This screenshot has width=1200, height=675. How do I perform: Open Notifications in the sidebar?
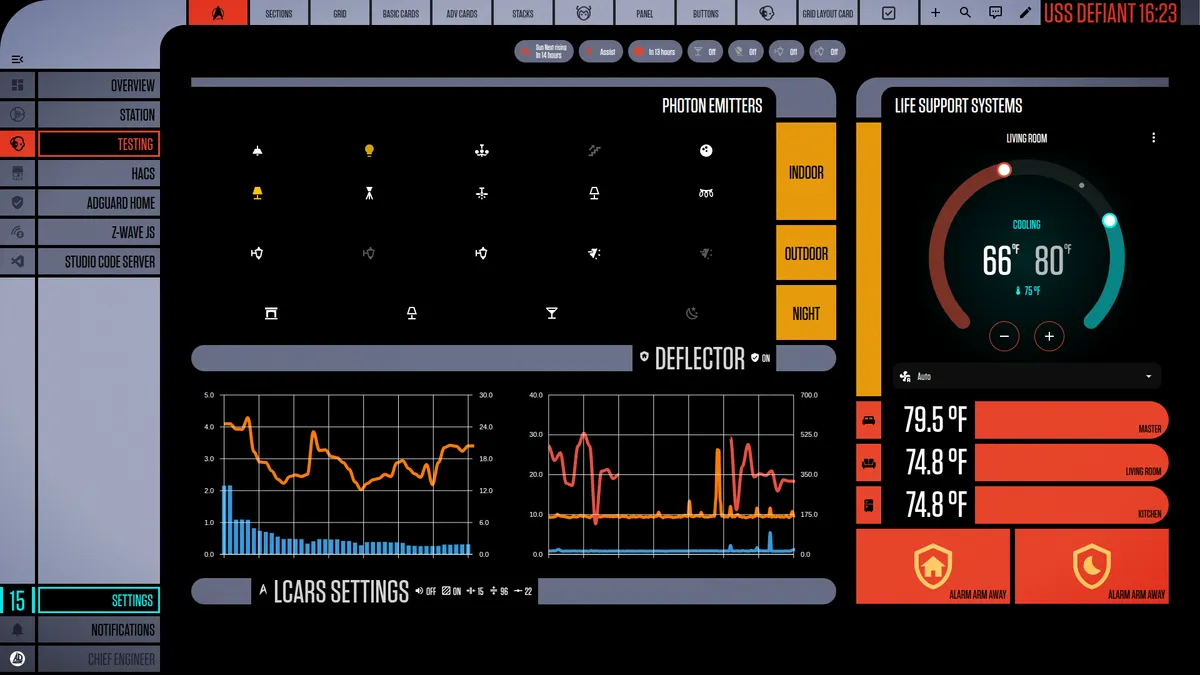pos(98,630)
